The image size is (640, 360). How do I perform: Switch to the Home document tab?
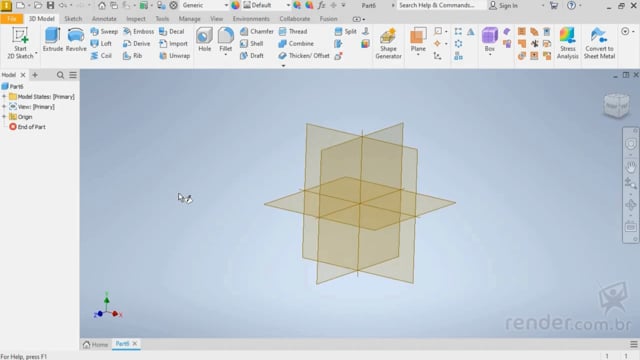click(96, 344)
